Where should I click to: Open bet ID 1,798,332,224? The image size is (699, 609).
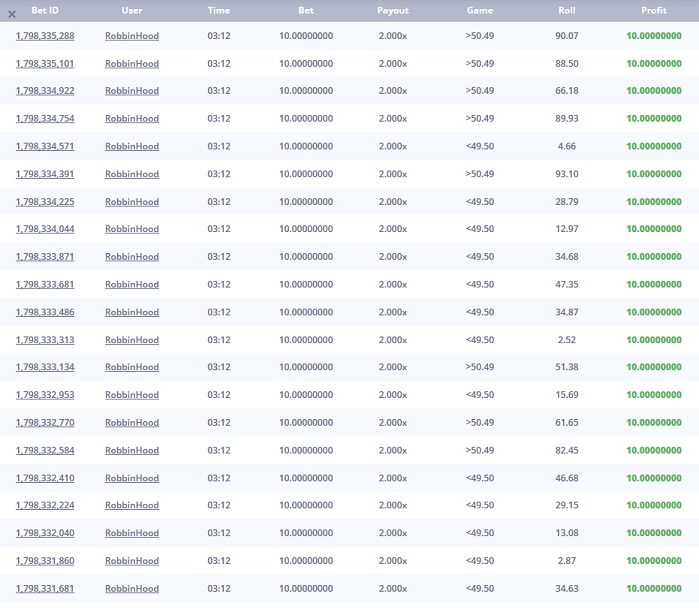(45, 505)
